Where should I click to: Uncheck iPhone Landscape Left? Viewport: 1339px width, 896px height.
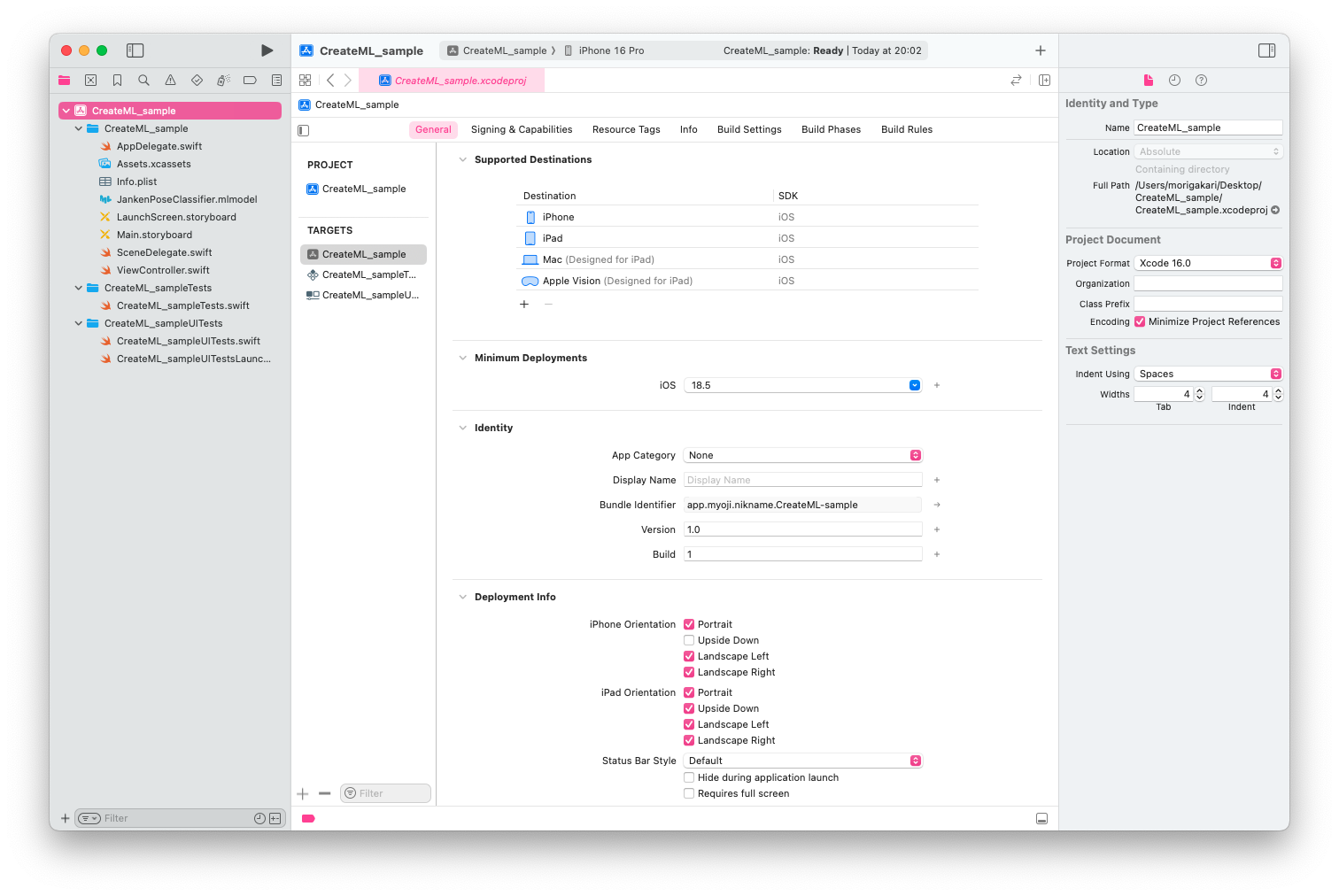tap(689, 656)
